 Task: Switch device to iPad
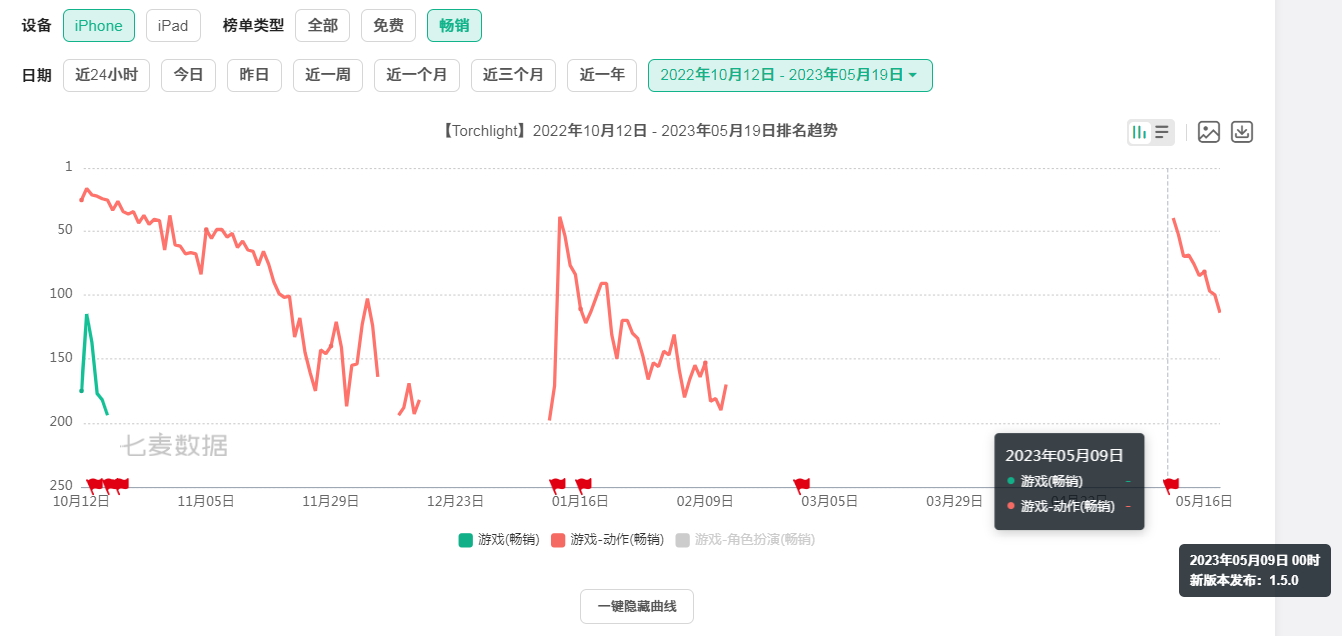pos(172,25)
